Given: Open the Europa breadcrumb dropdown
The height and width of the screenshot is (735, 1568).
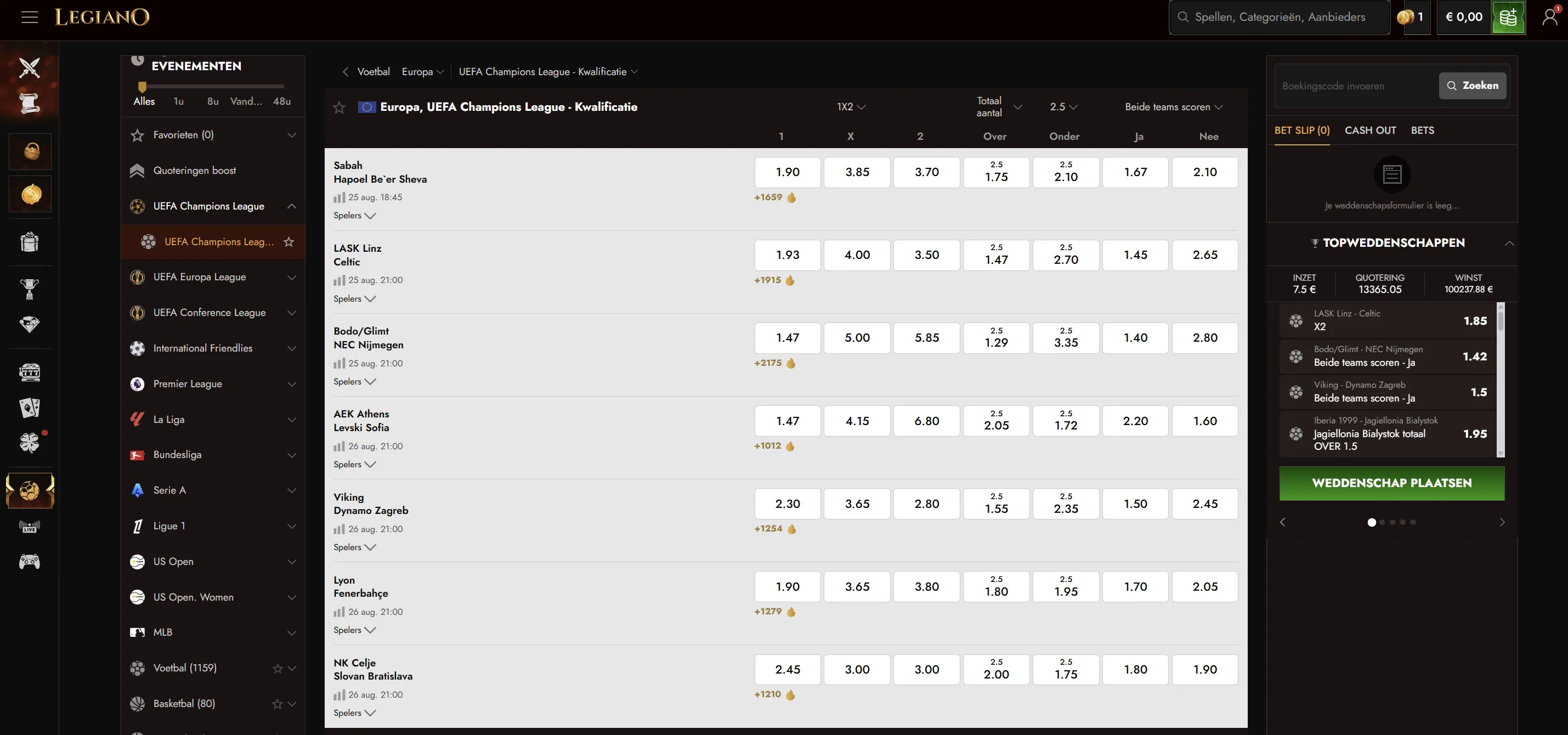Looking at the screenshot, I should point(422,72).
